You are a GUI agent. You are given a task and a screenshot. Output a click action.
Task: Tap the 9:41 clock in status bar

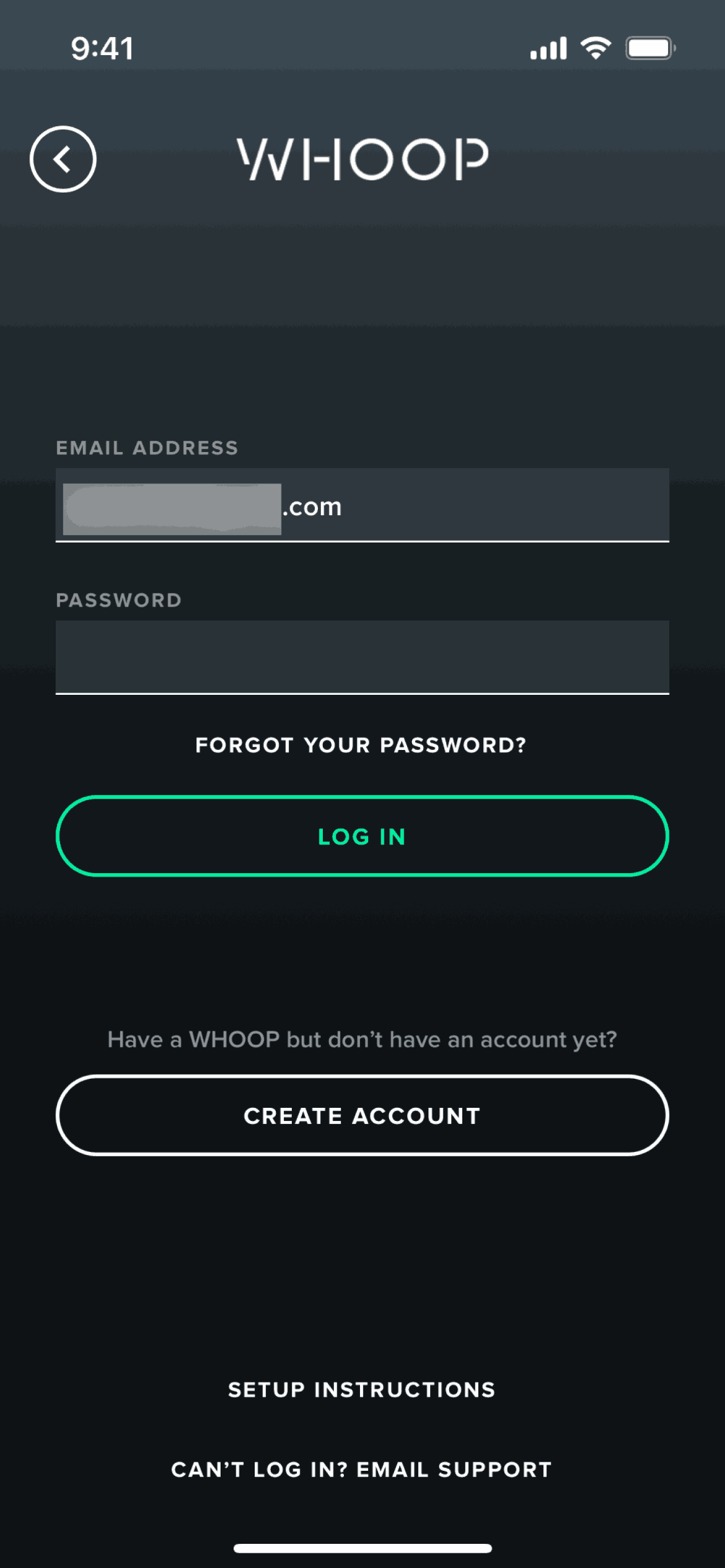point(102,49)
